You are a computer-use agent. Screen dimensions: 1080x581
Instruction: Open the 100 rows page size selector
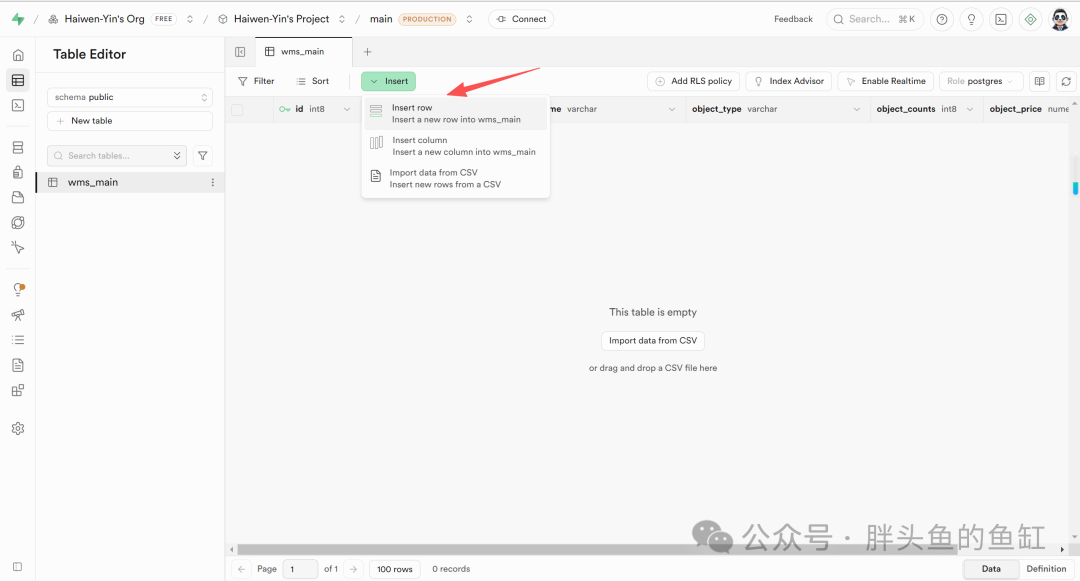(395, 569)
